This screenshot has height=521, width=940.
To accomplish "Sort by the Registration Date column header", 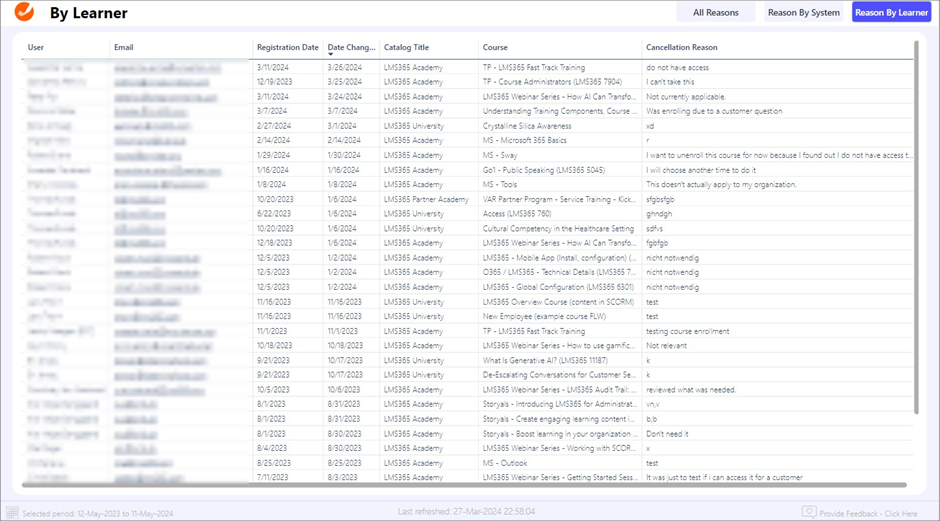I will click(287, 47).
